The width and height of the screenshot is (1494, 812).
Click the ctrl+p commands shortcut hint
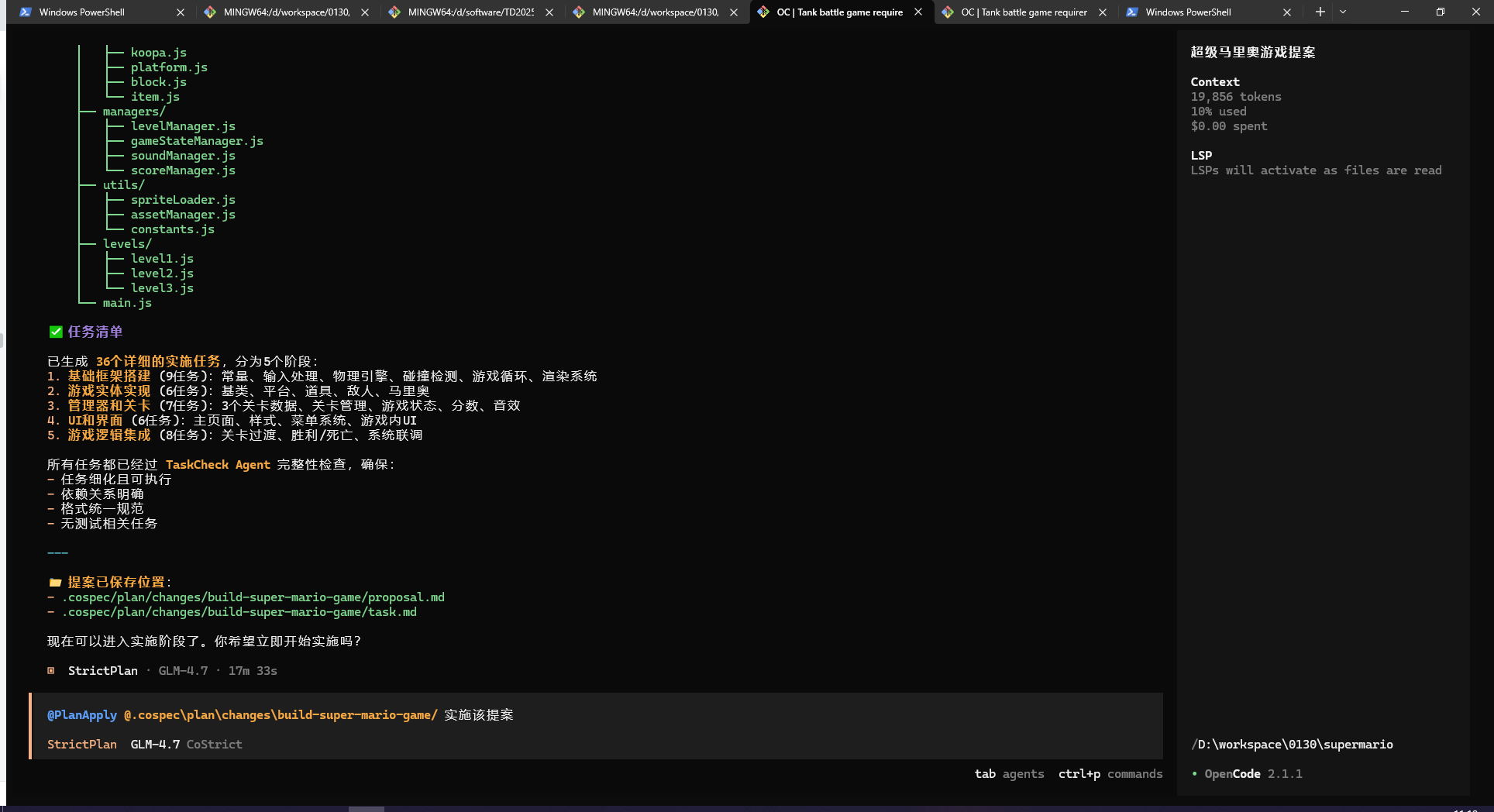point(1110,774)
